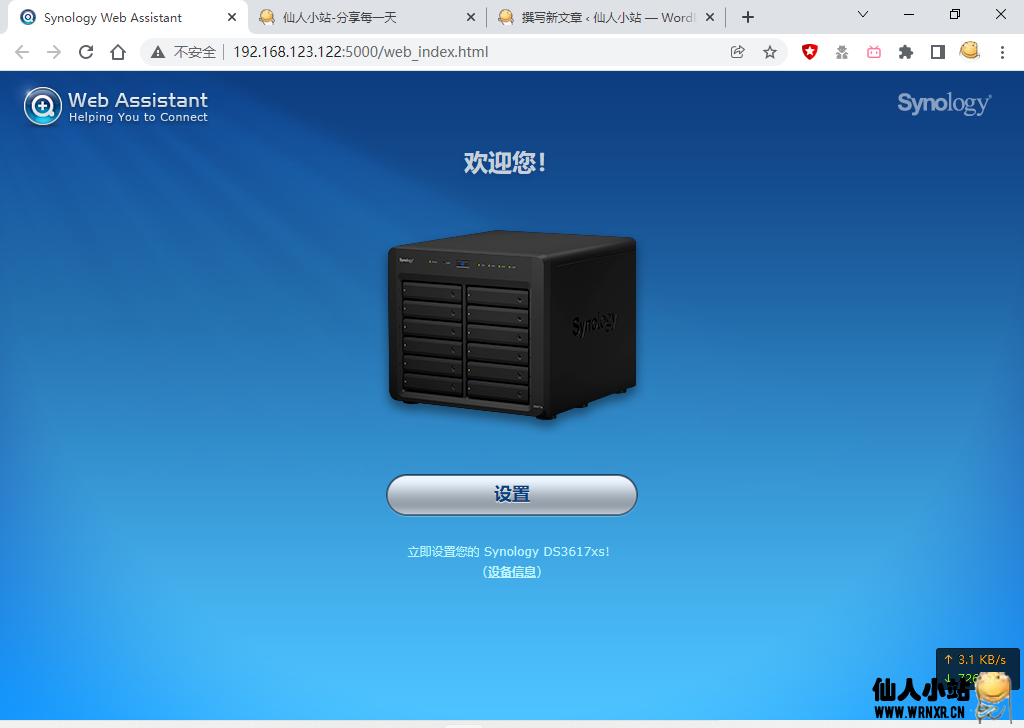Reload the current page
The height and width of the screenshot is (728, 1024).
tap(86, 52)
